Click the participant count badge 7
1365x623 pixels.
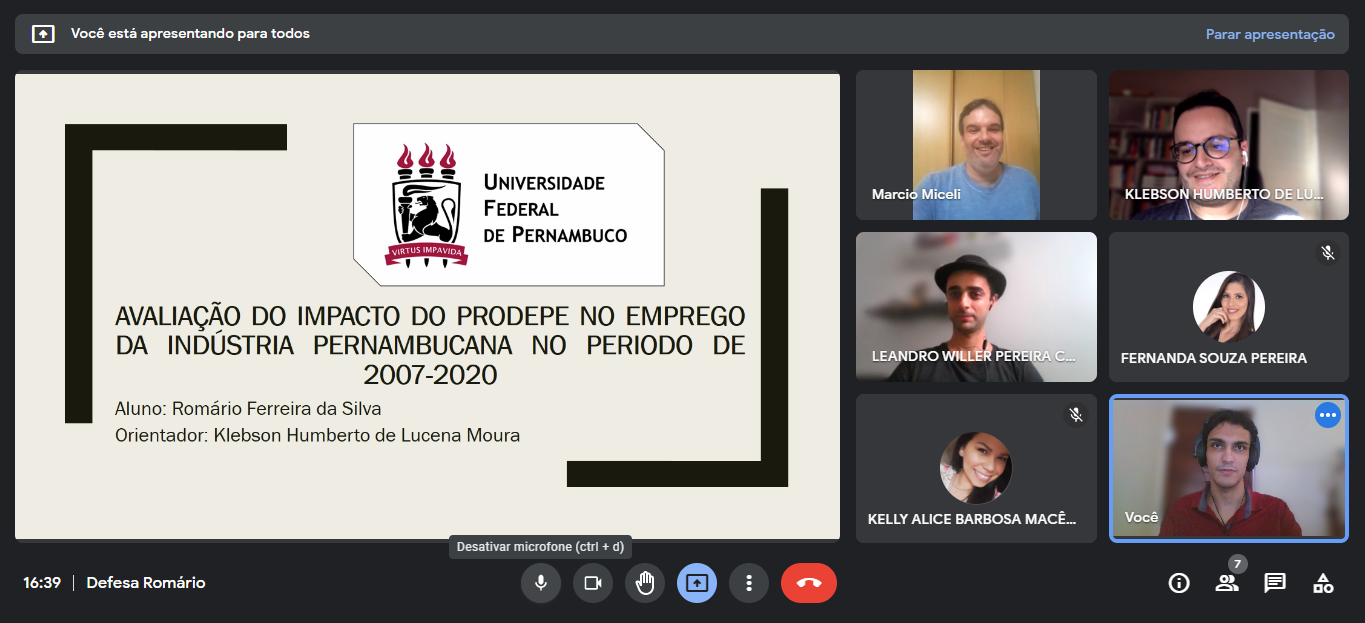[1238, 563]
